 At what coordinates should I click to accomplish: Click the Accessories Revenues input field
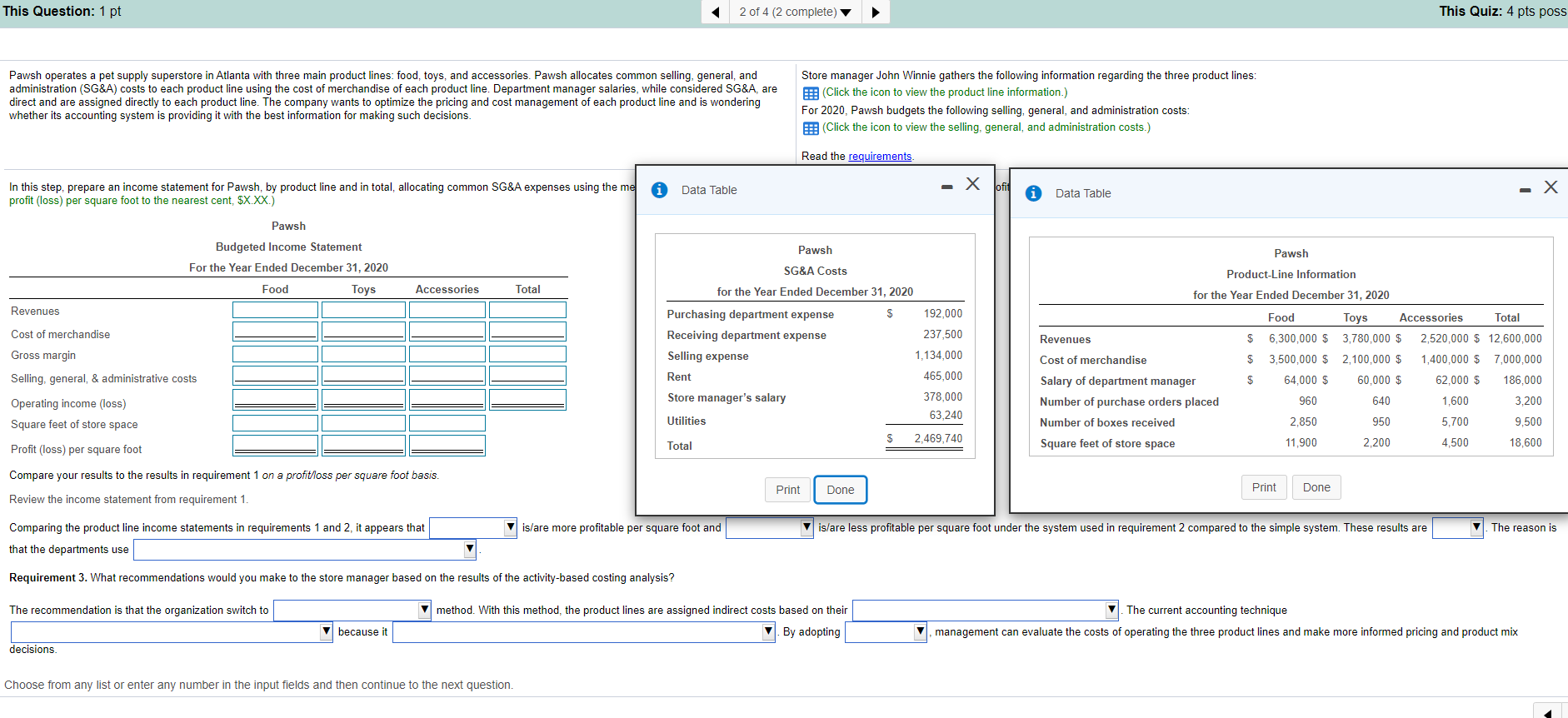tap(447, 310)
